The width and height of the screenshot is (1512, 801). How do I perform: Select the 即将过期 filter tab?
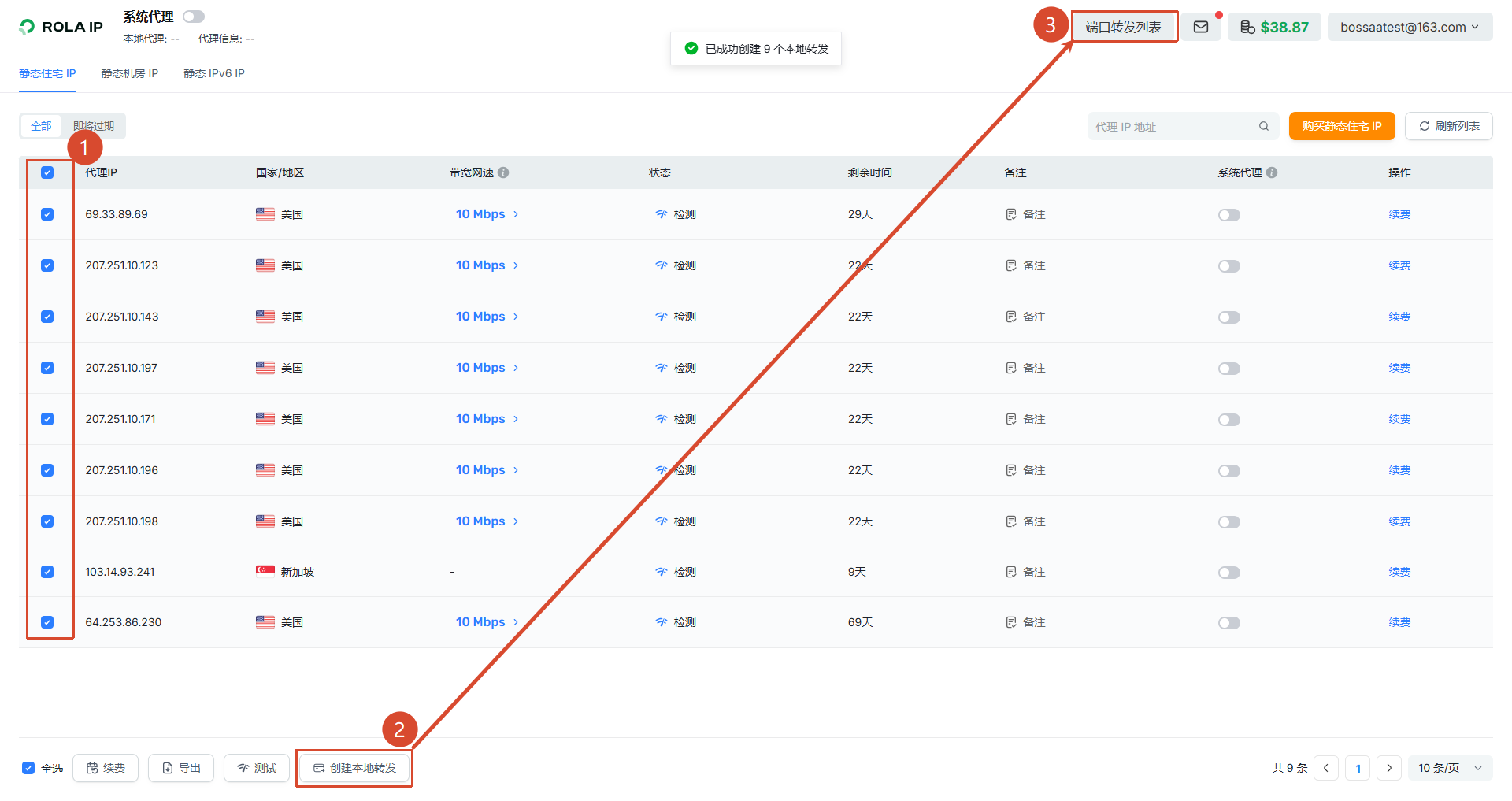point(94,126)
